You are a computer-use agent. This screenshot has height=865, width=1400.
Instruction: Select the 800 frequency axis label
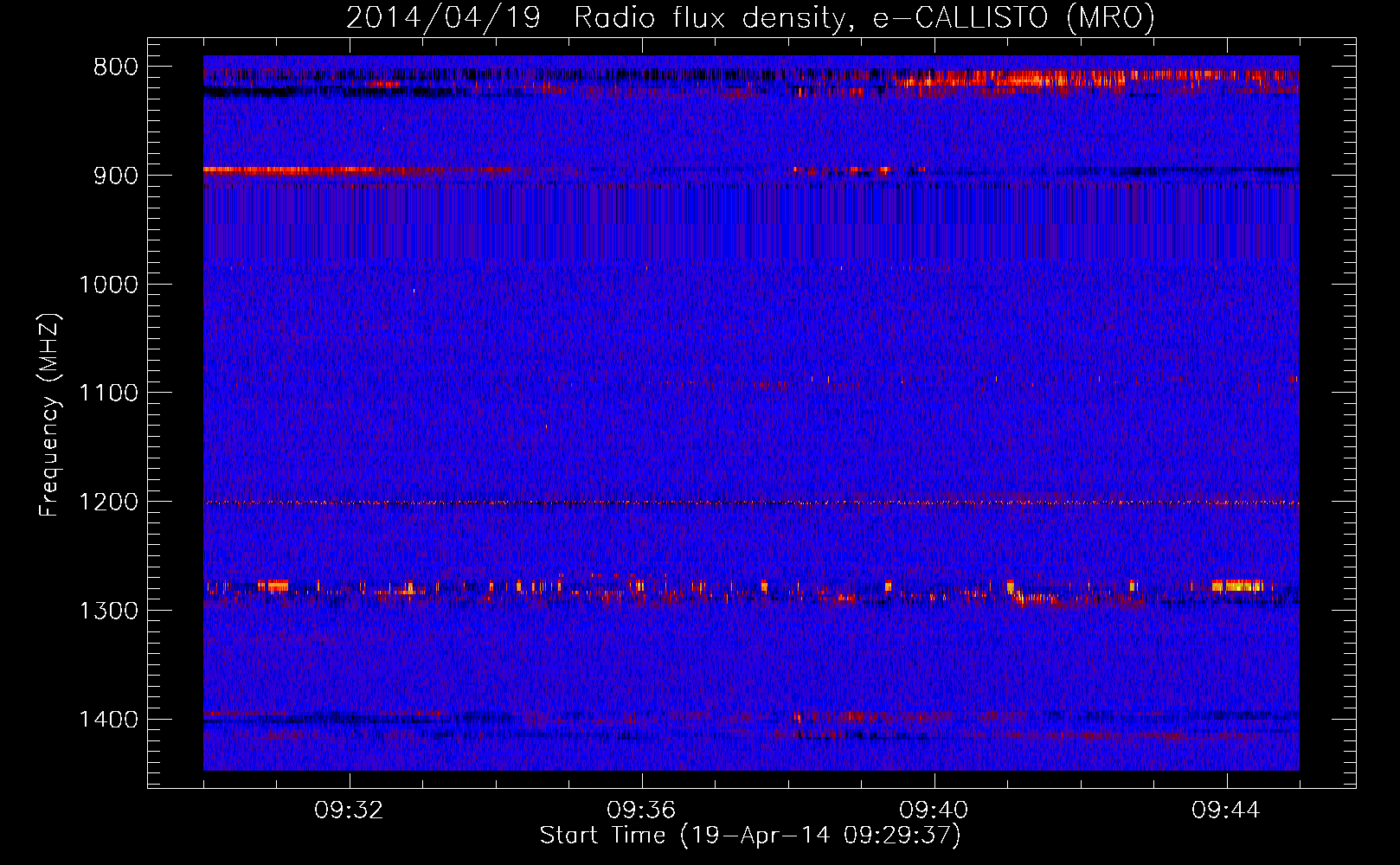point(116,67)
